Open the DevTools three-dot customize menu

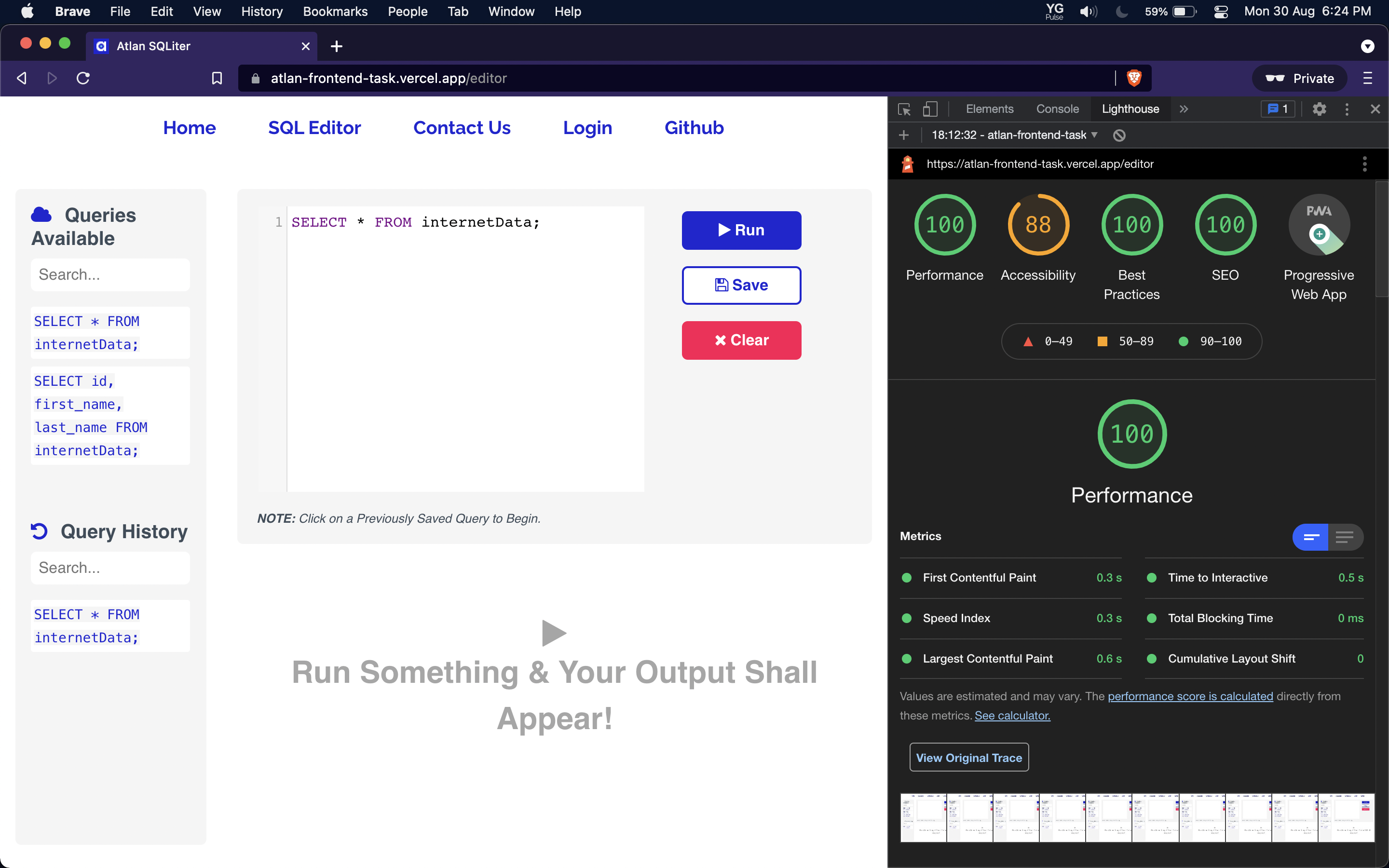(1347, 108)
